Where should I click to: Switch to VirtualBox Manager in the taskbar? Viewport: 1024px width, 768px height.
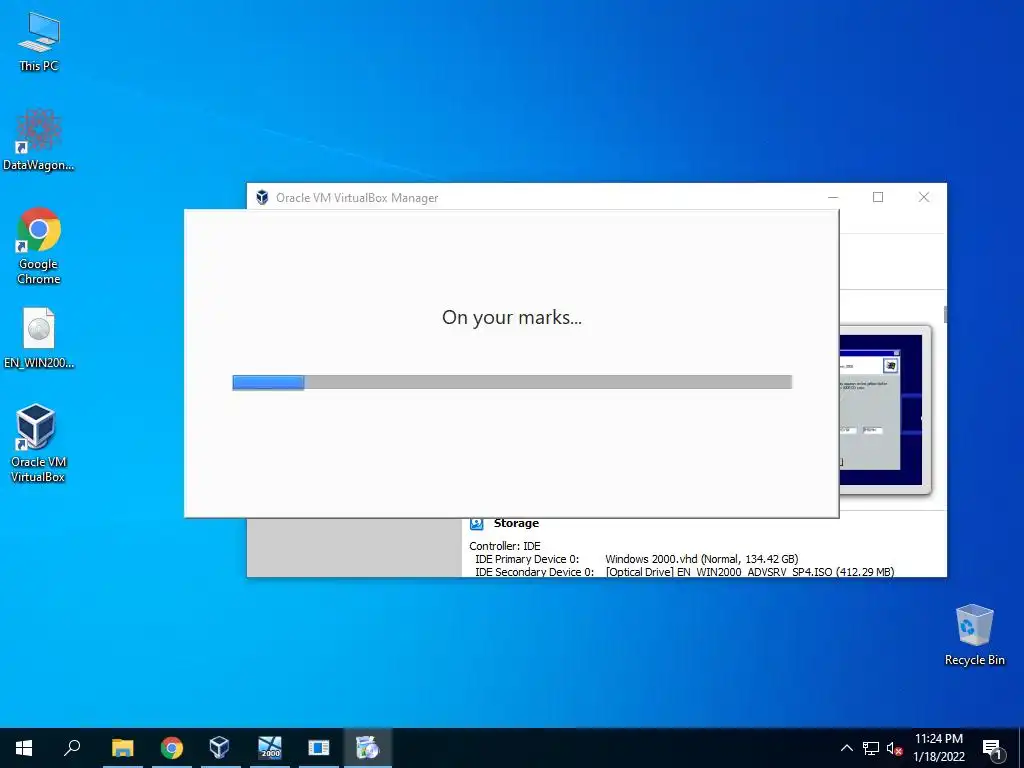(219, 748)
